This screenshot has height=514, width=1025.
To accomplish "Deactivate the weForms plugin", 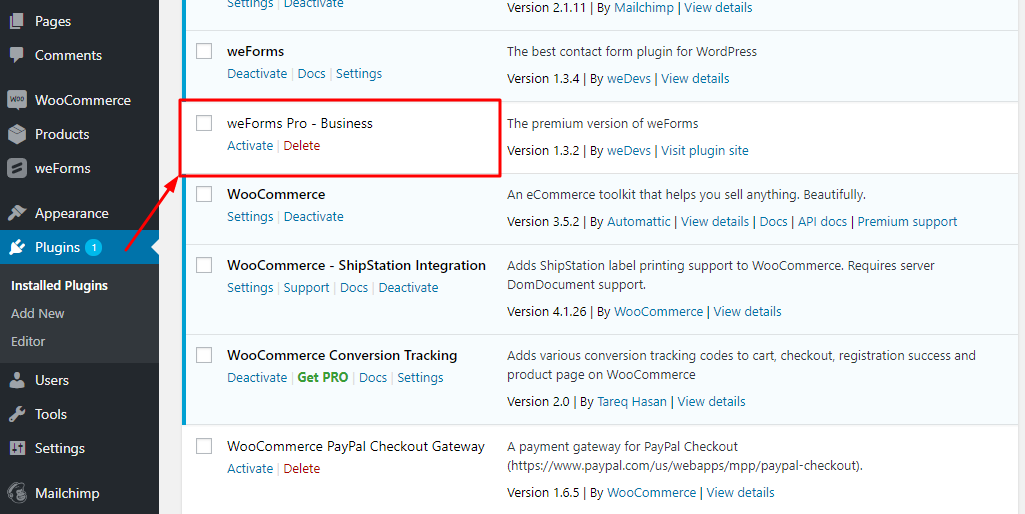I will point(257,74).
